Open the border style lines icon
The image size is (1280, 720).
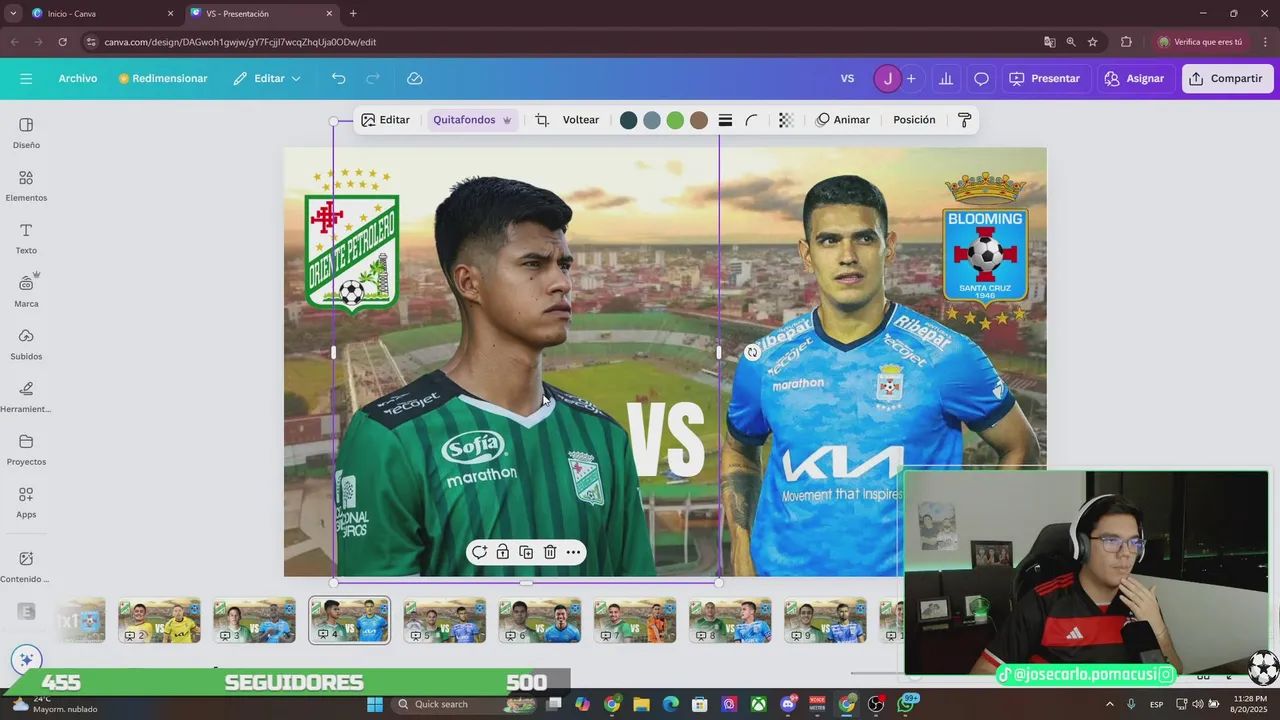click(725, 120)
